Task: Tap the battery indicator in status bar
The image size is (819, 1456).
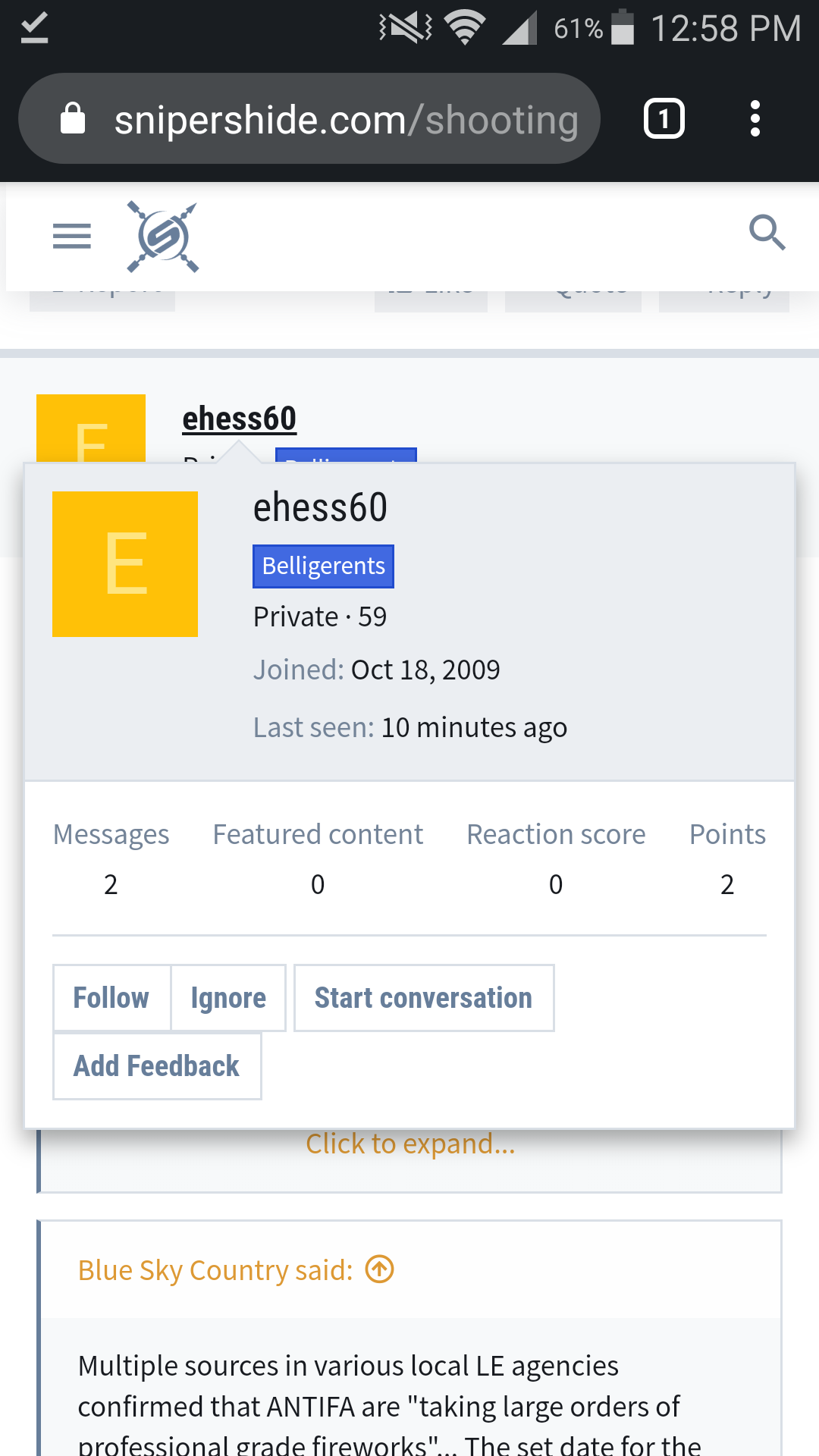Action: tap(623, 28)
